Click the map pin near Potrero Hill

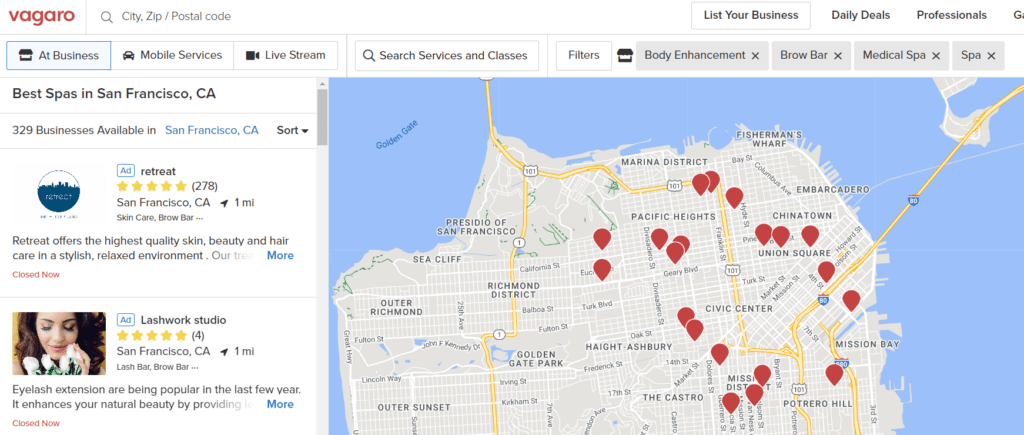tap(834, 374)
